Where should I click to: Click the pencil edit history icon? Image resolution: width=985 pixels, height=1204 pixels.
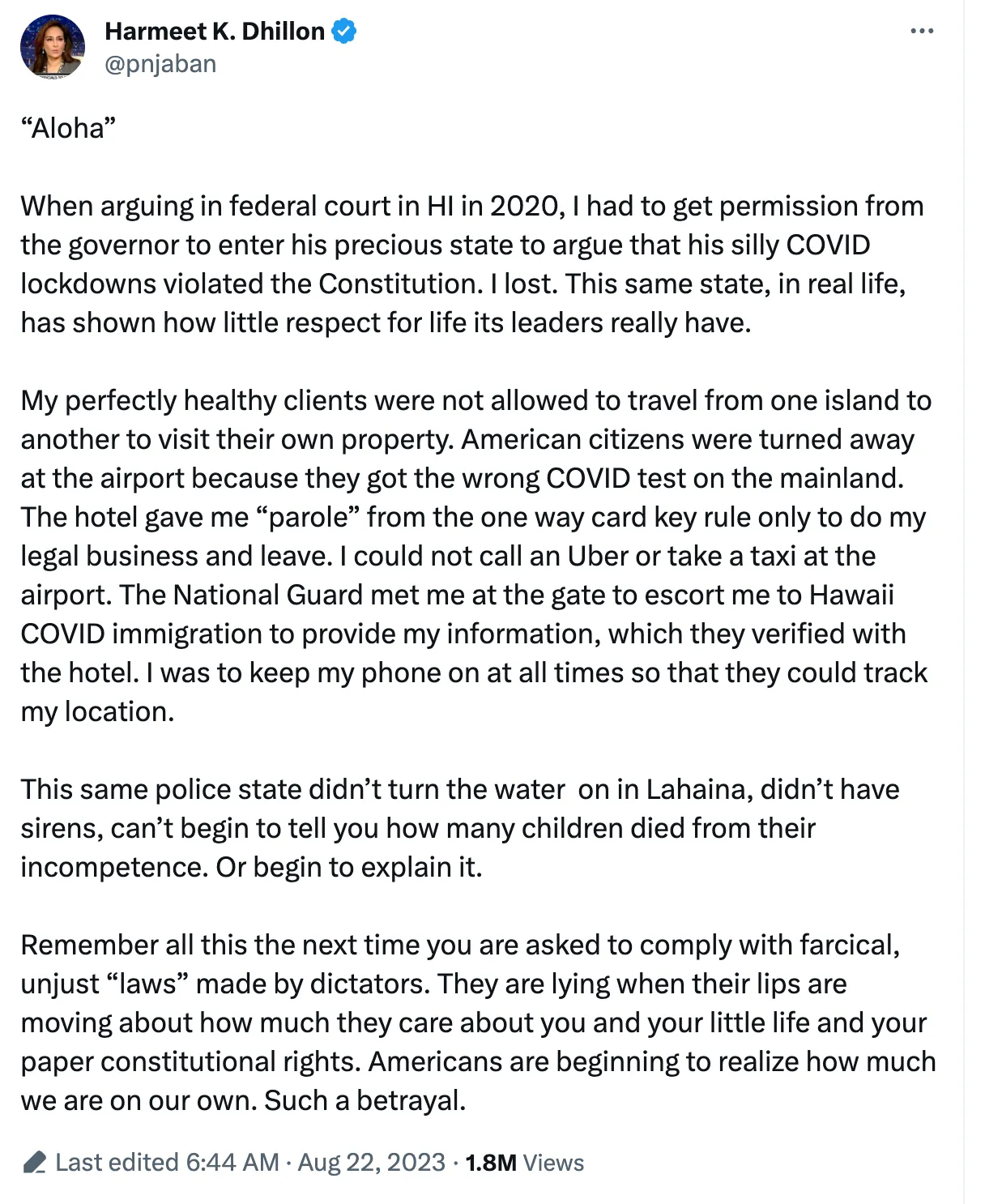[34, 1162]
